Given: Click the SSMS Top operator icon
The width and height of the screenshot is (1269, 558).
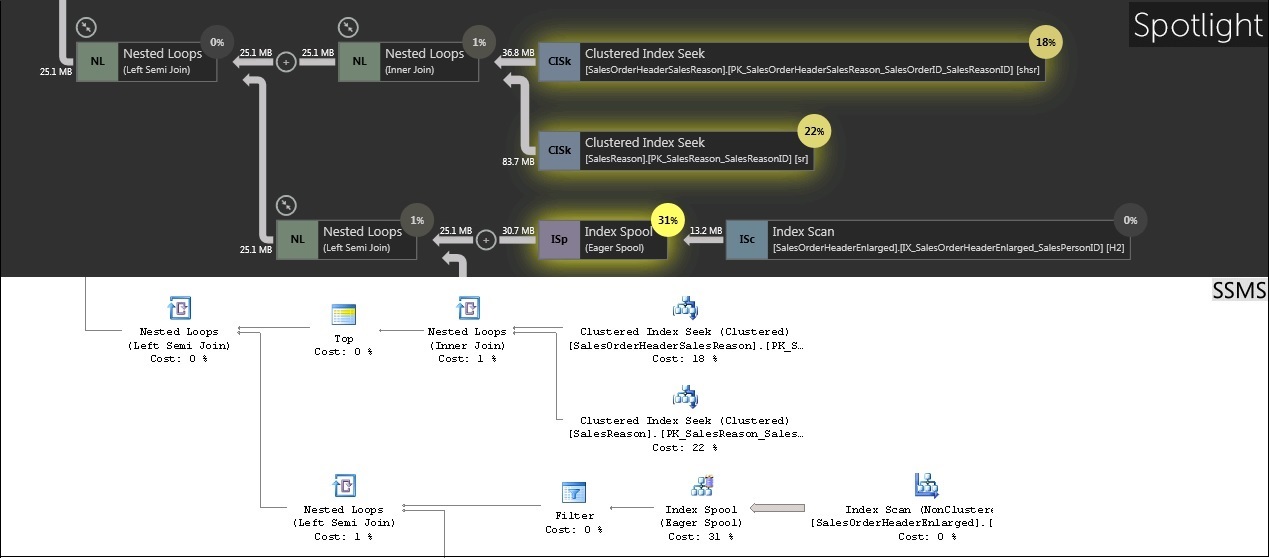Looking at the screenshot, I should pyautogui.click(x=343, y=315).
